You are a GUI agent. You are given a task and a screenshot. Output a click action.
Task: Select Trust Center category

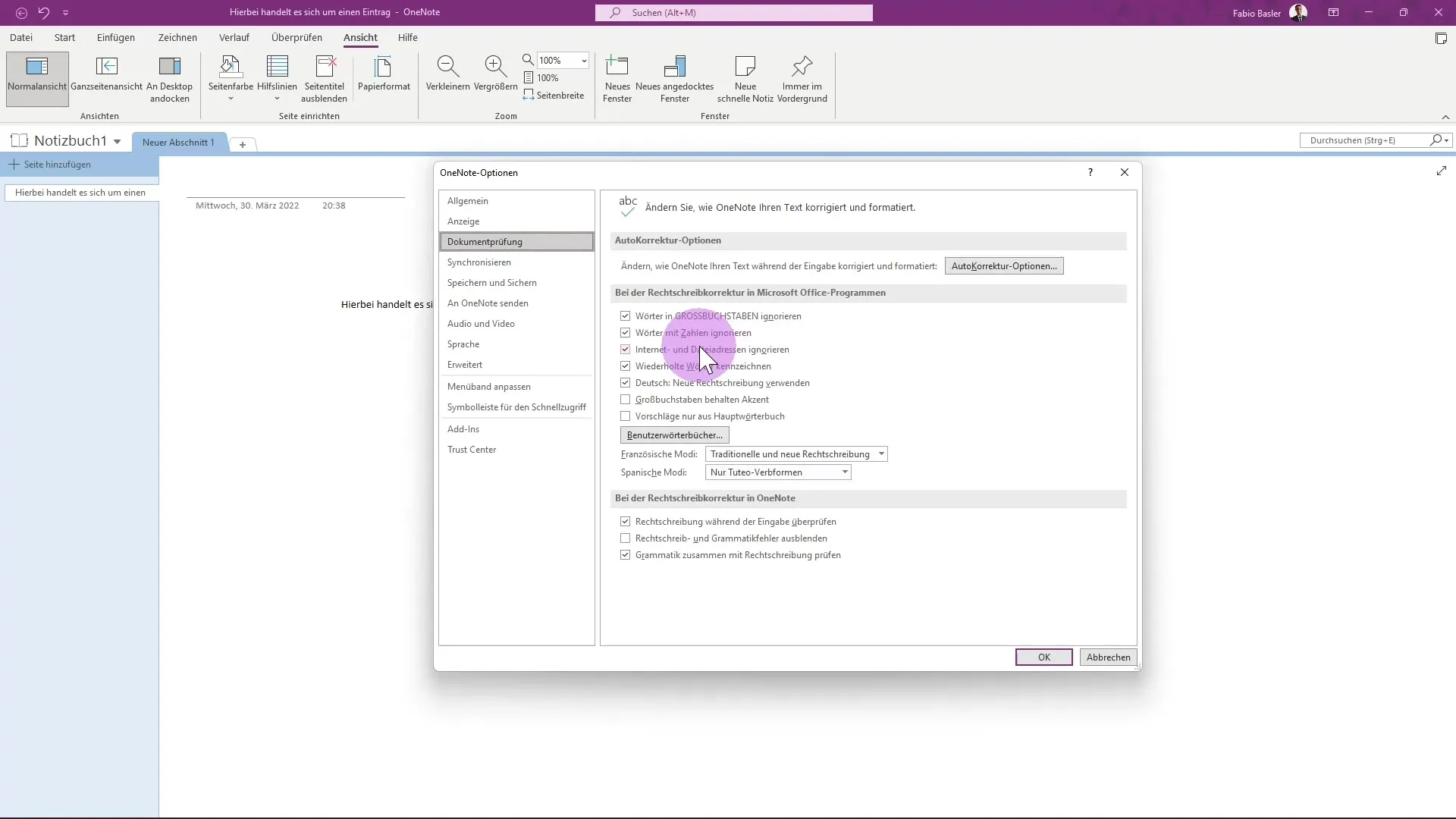(x=516, y=450)
